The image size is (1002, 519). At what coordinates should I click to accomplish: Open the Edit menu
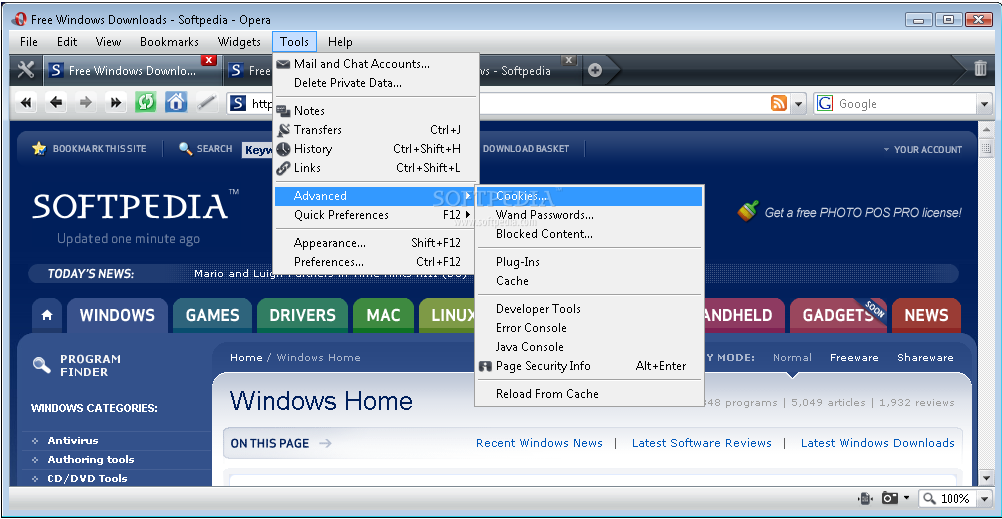coord(67,42)
